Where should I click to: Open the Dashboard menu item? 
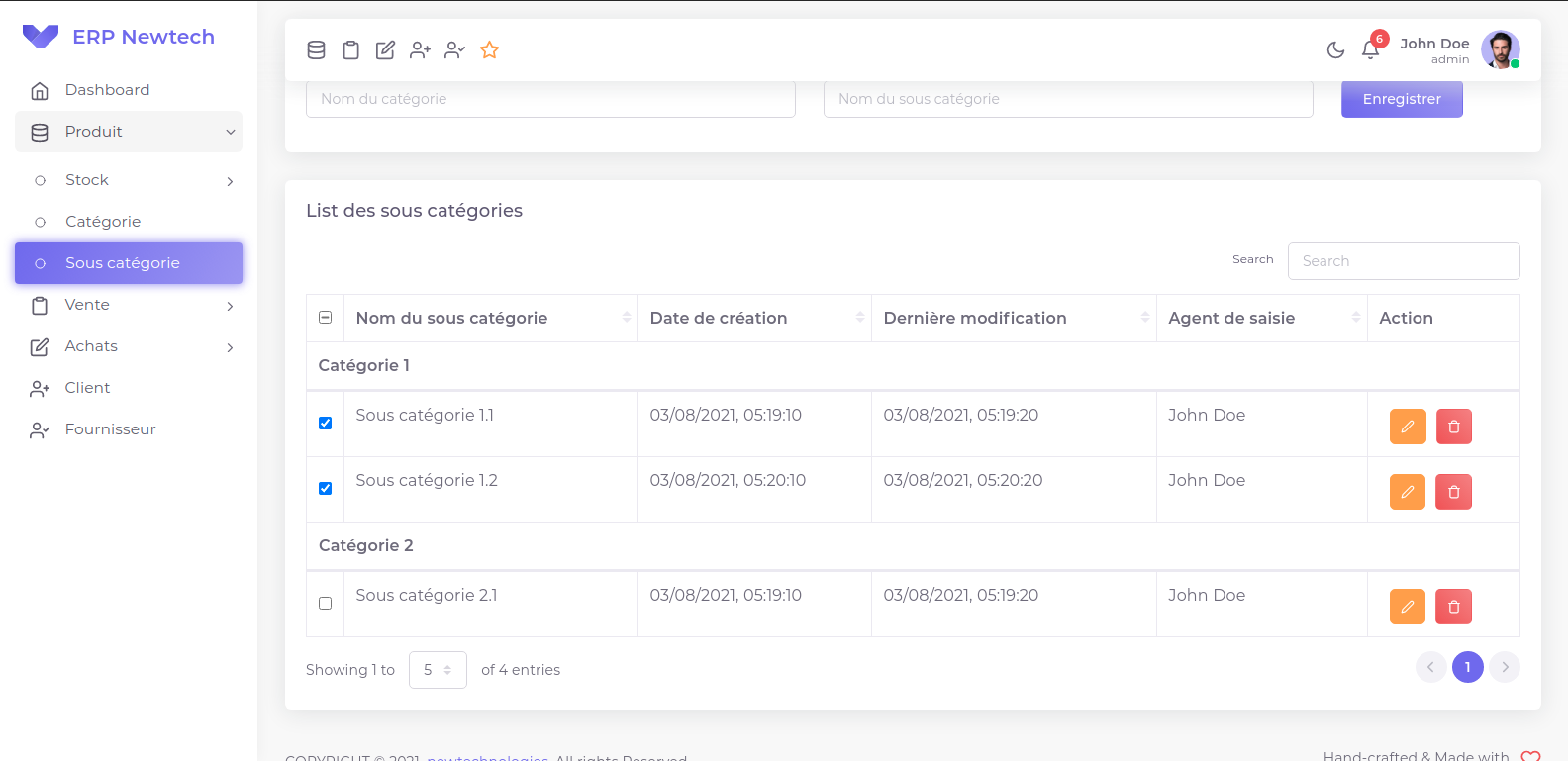pyautogui.click(x=107, y=90)
